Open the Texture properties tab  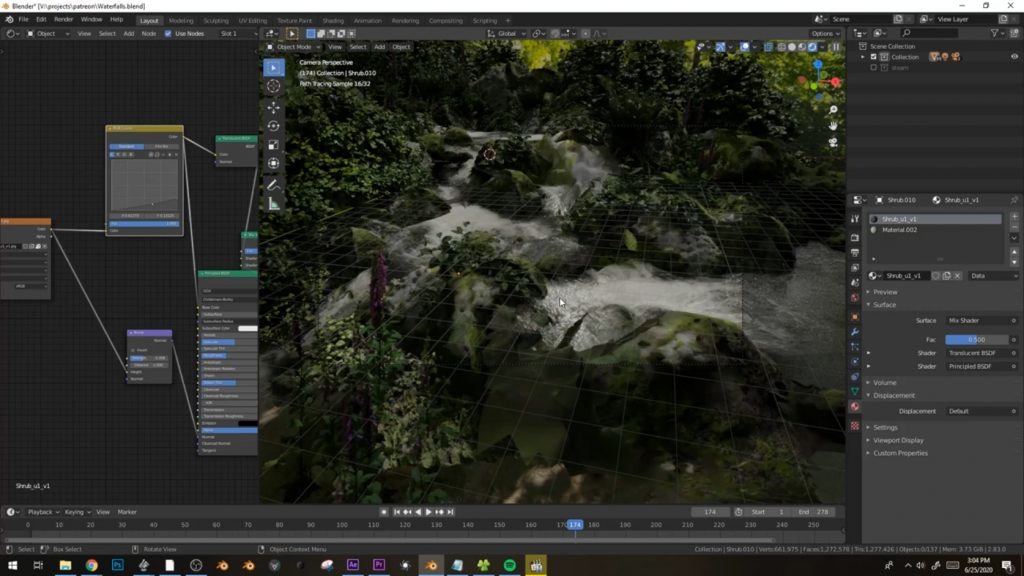[855, 426]
